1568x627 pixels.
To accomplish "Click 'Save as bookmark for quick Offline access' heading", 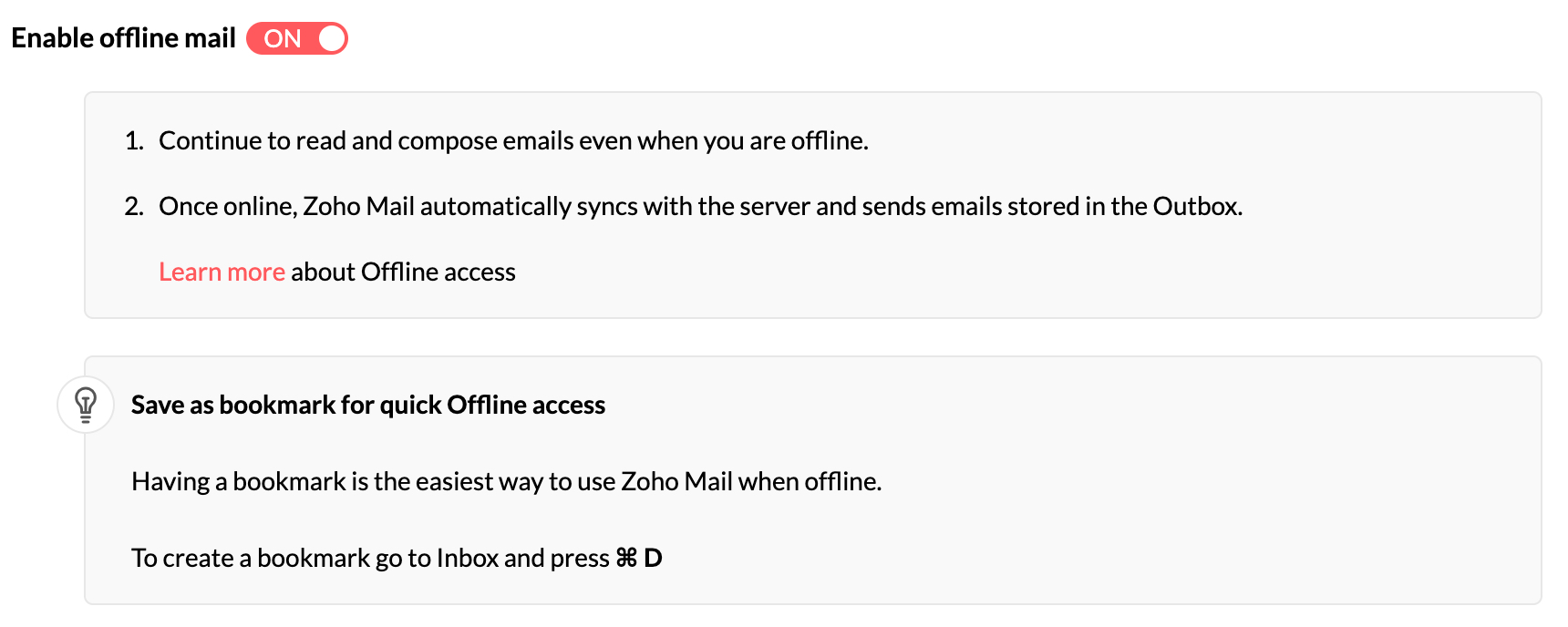I will [x=368, y=405].
